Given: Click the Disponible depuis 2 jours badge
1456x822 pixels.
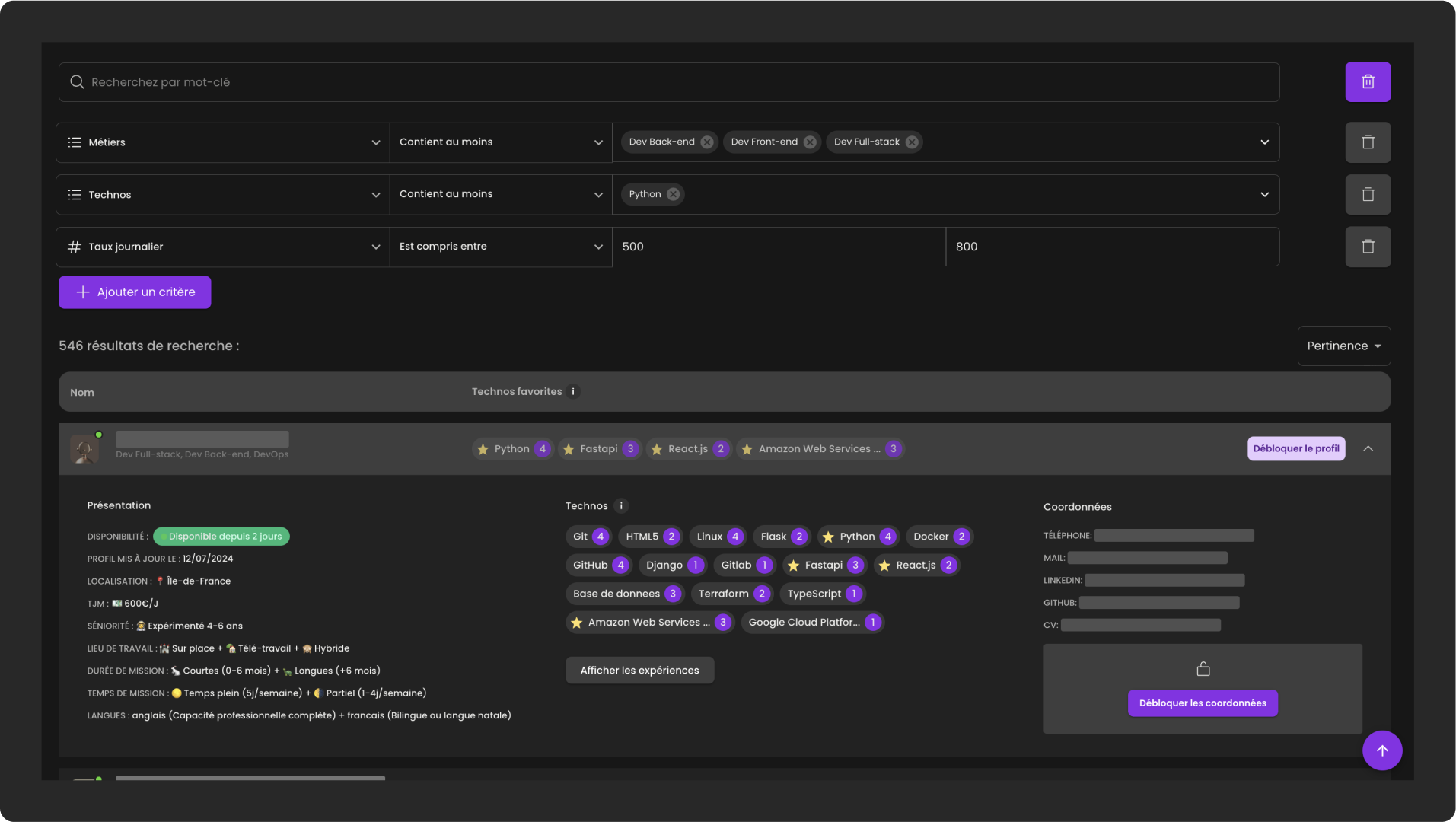Looking at the screenshot, I should [x=221, y=537].
